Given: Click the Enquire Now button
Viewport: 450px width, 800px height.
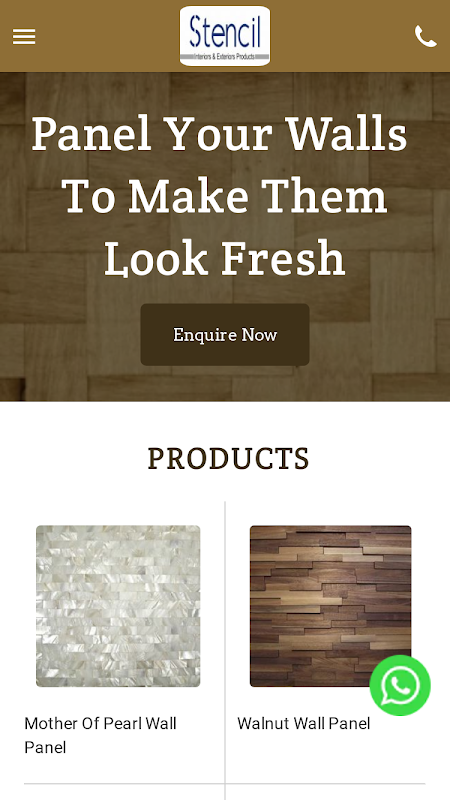Looking at the screenshot, I should click(x=225, y=335).
